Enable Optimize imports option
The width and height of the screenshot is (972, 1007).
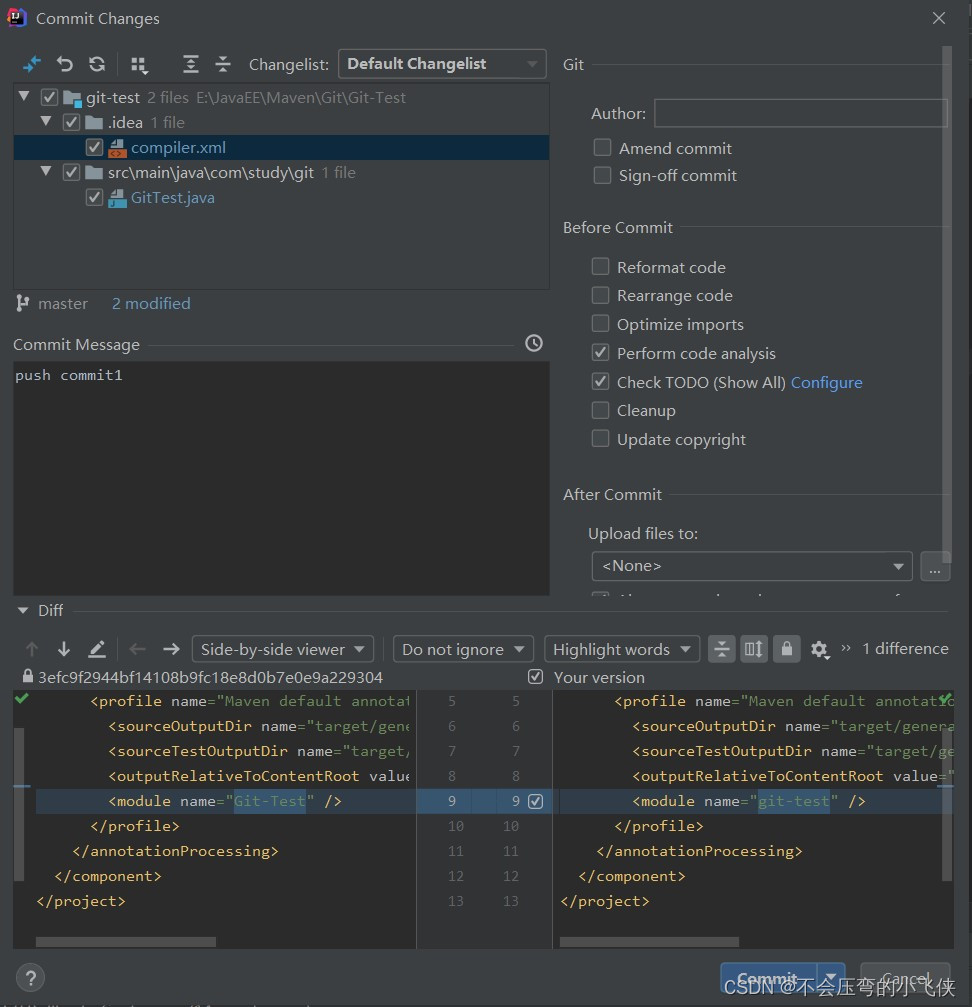(x=600, y=324)
